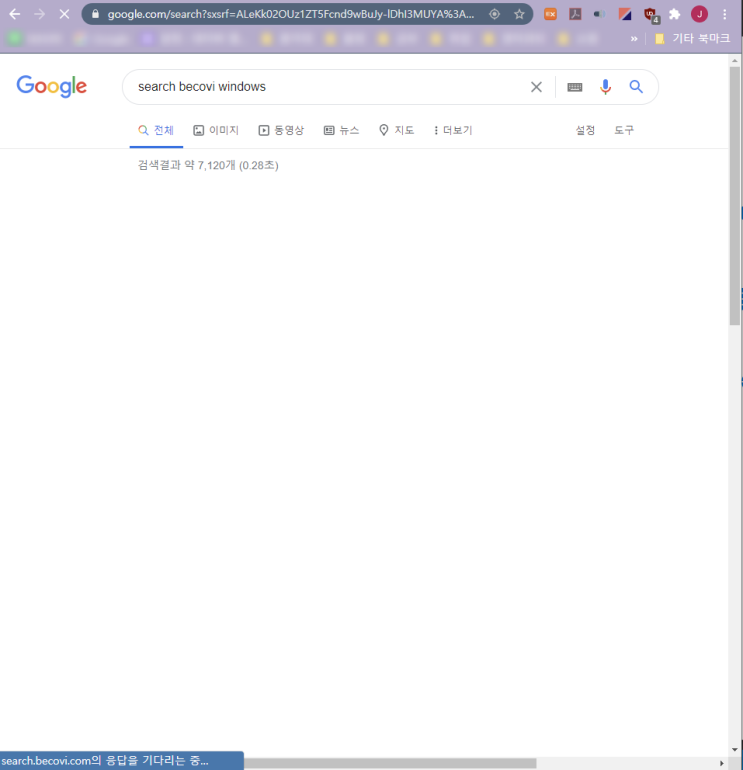This screenshot has width=743, height=770.
Task: Expand the 더보기 menu
Action: 453,130
